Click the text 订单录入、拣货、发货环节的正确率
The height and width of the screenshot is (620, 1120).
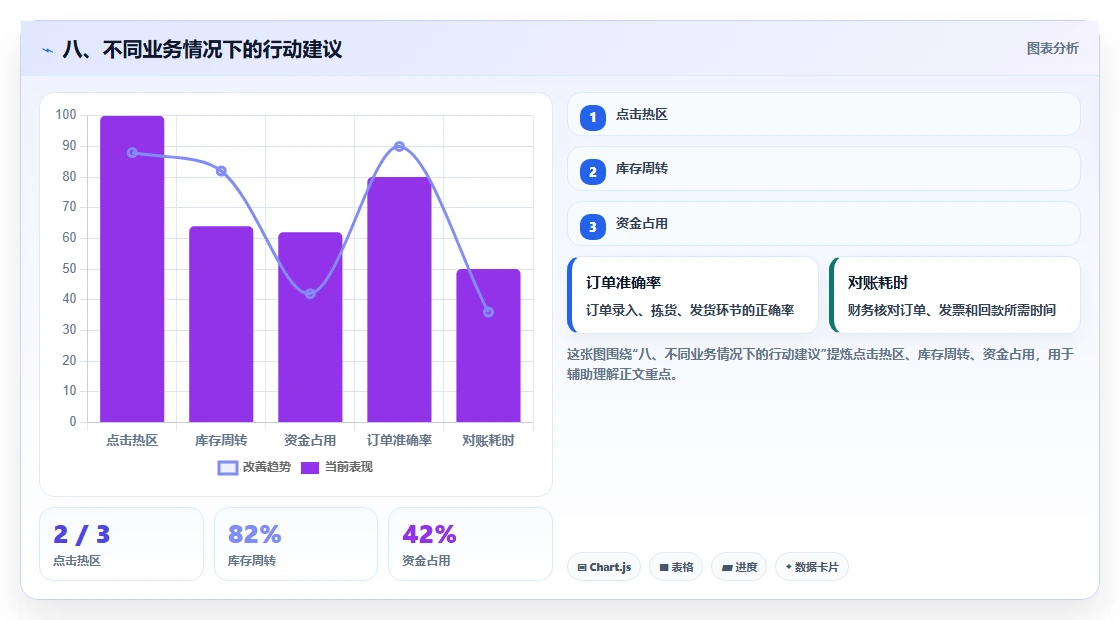click(690, 310)
